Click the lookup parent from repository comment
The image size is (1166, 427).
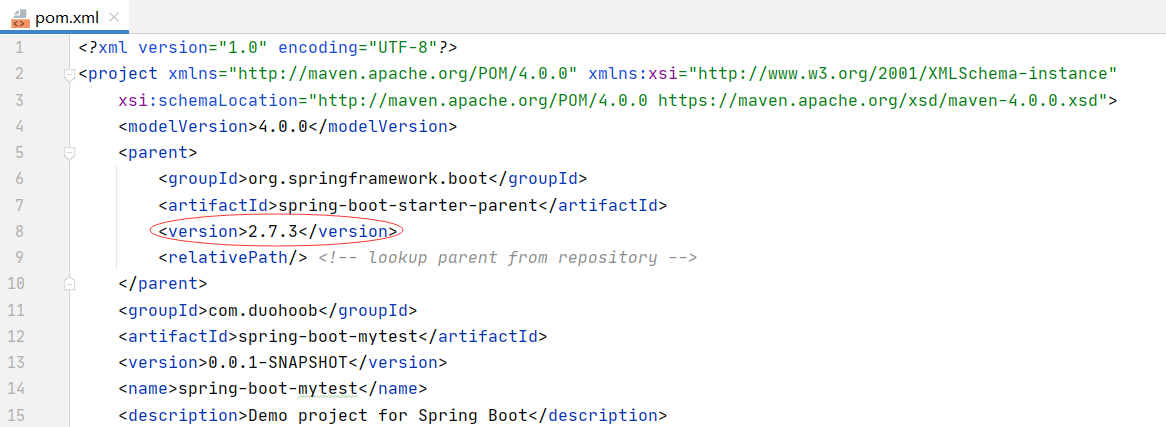(x=507, y=258)
